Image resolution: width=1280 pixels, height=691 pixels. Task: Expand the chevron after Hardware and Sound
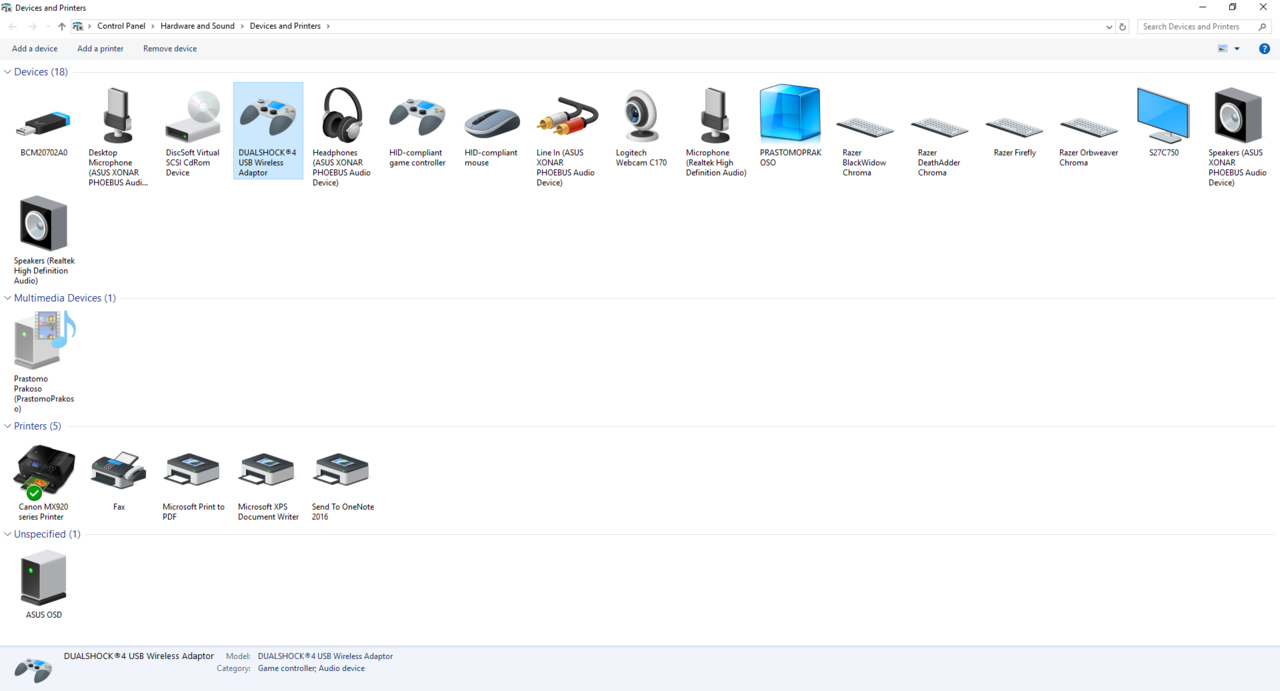tap(242, 26)
